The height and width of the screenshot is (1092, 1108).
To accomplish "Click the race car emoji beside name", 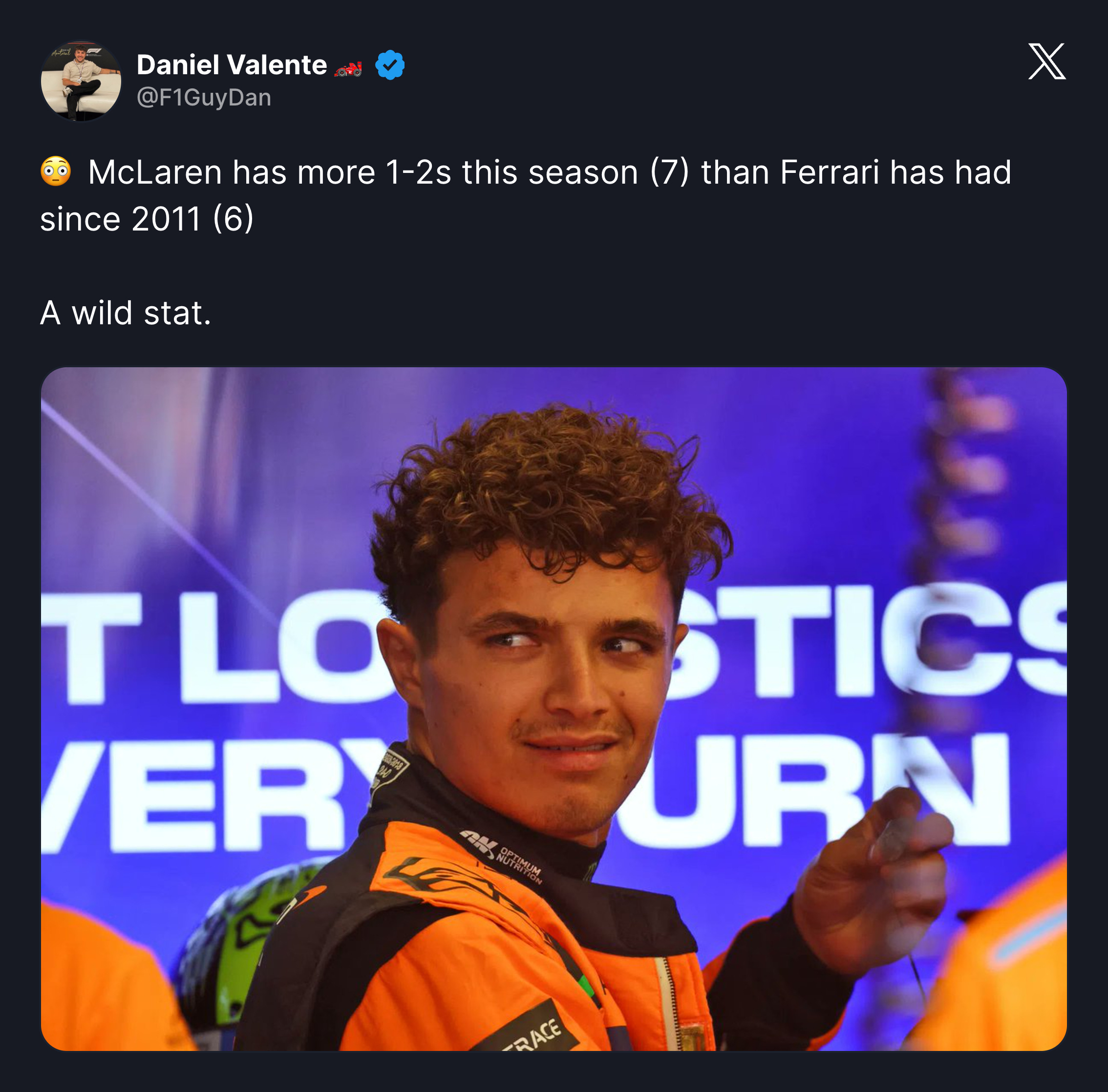I will (349, 69).
